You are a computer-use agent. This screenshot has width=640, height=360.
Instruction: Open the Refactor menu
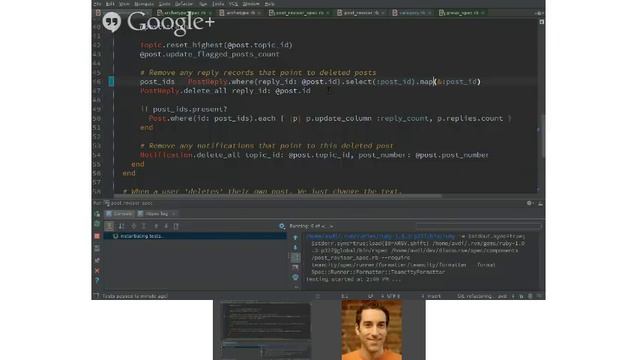(184, 4)
